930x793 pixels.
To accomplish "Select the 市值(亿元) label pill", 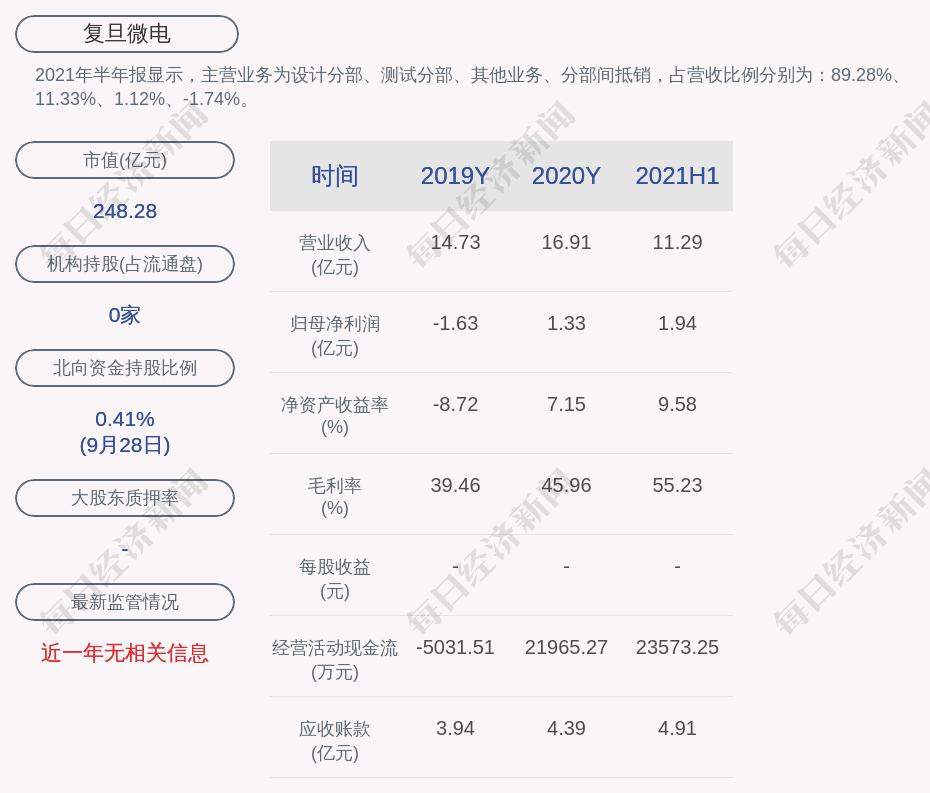I will 125,160.
